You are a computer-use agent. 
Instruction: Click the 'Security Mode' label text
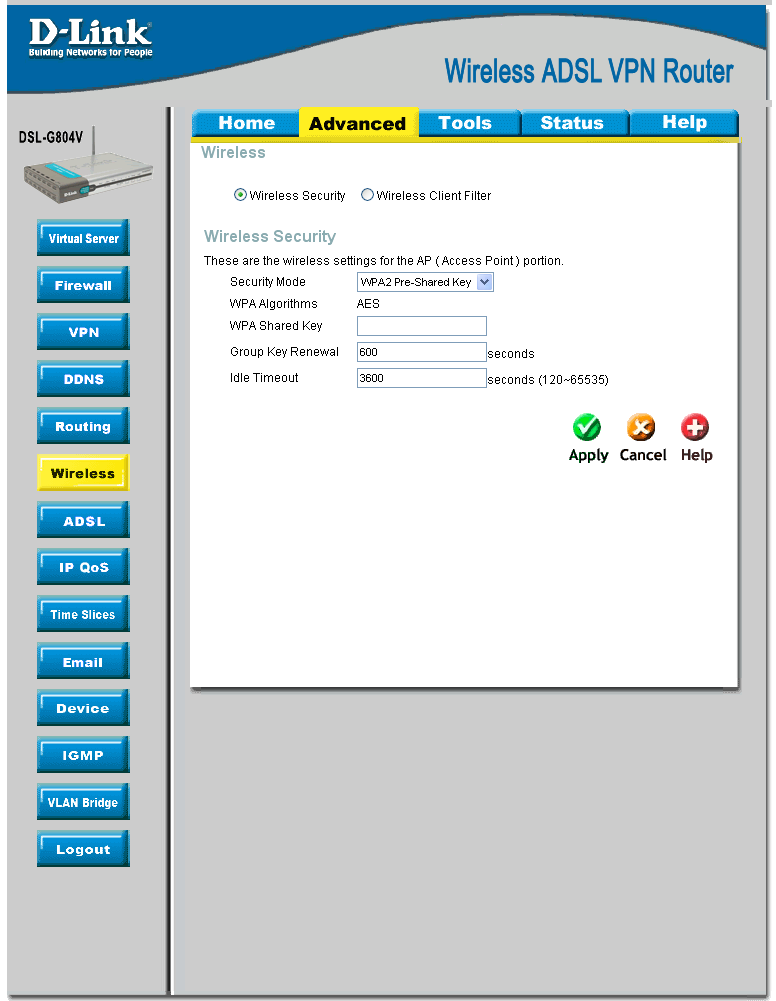tap(267, 282)
